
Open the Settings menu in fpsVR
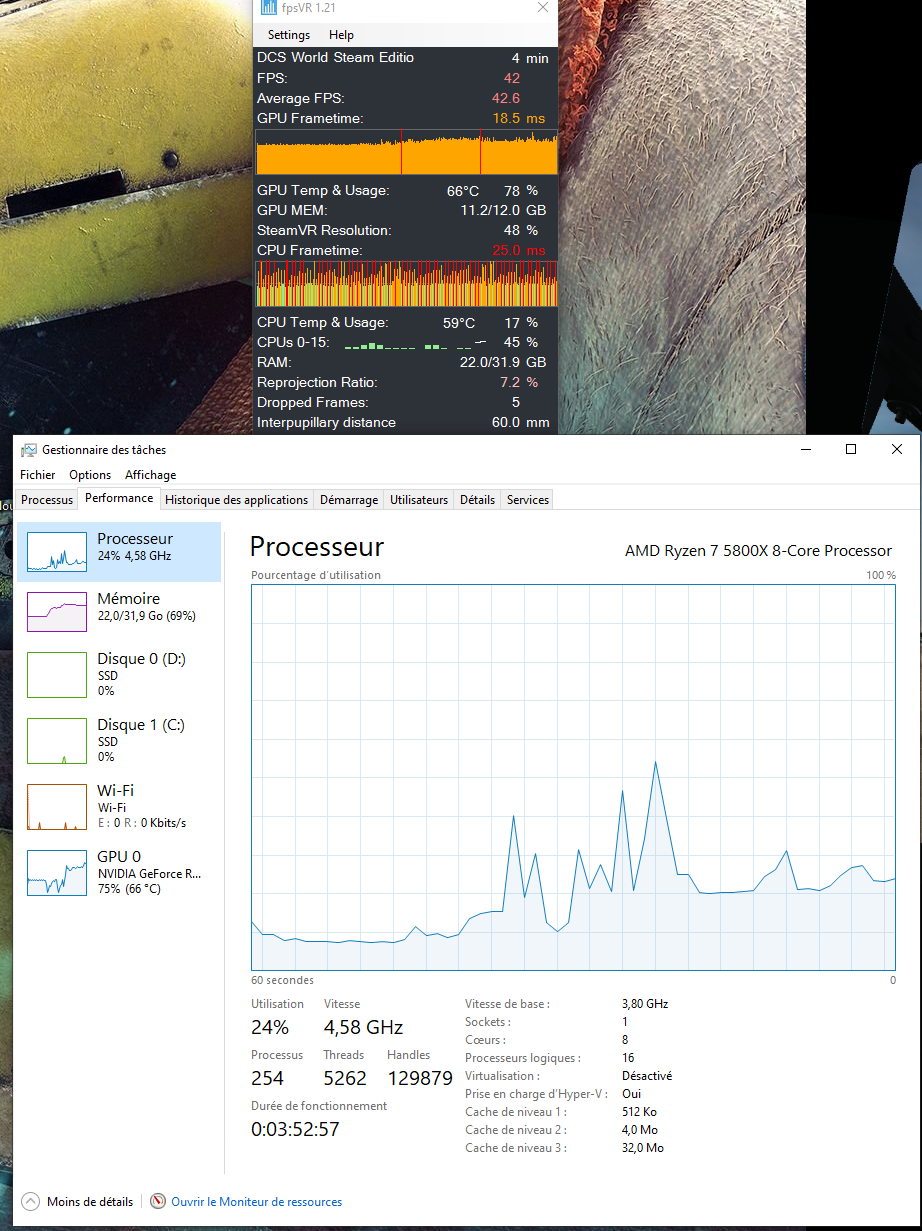point(289,35)
